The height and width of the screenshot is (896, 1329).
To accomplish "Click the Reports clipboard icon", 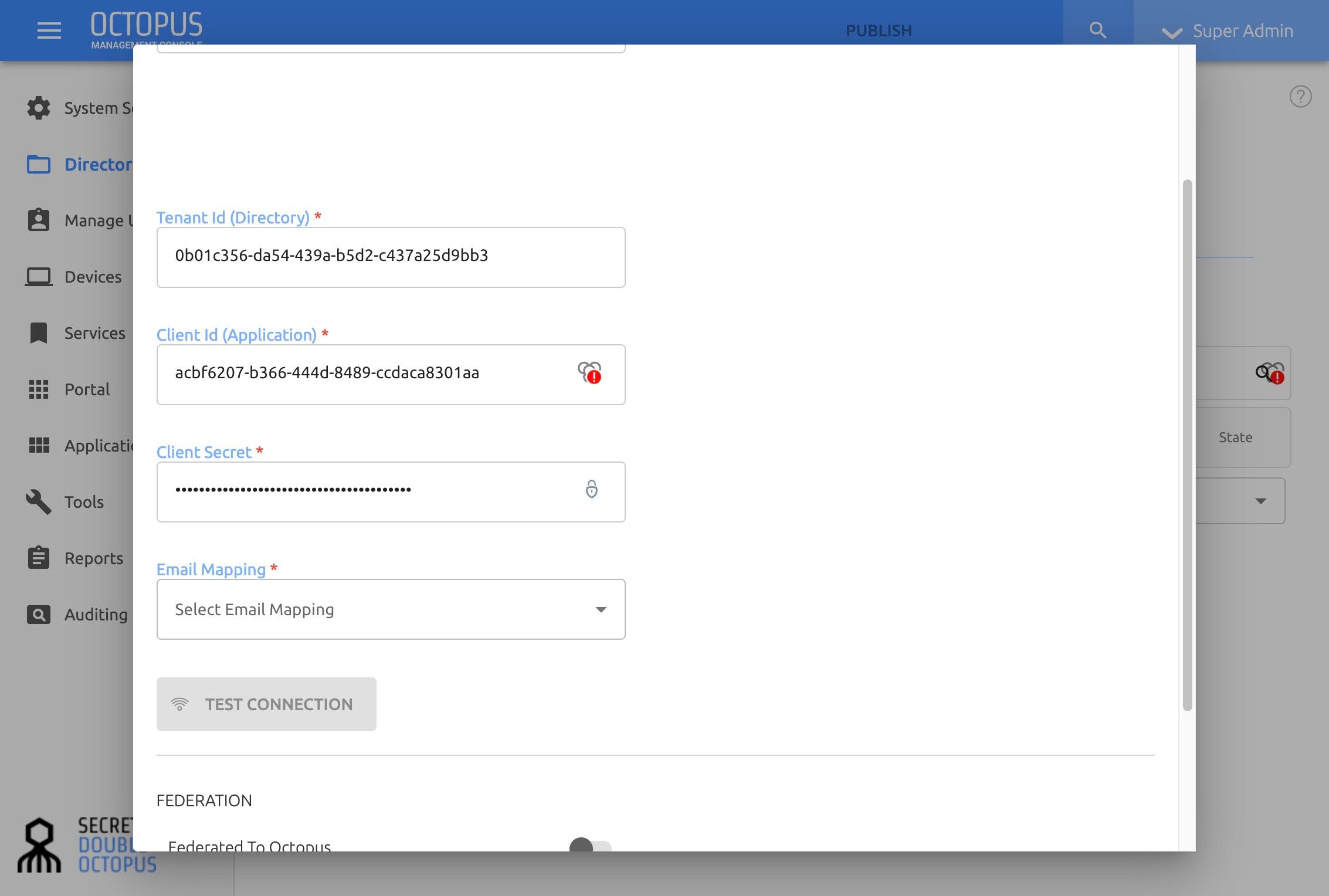I will coord(39,558).
